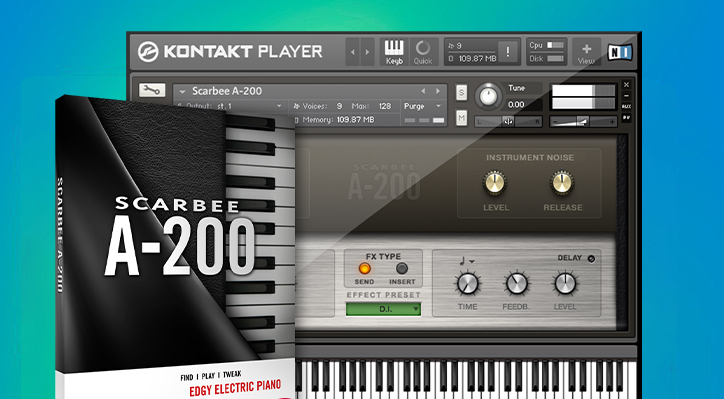The height and width of the screenshot is (399, 724).
Task: Click the EFFECT PRESET label
Action: 383,295
